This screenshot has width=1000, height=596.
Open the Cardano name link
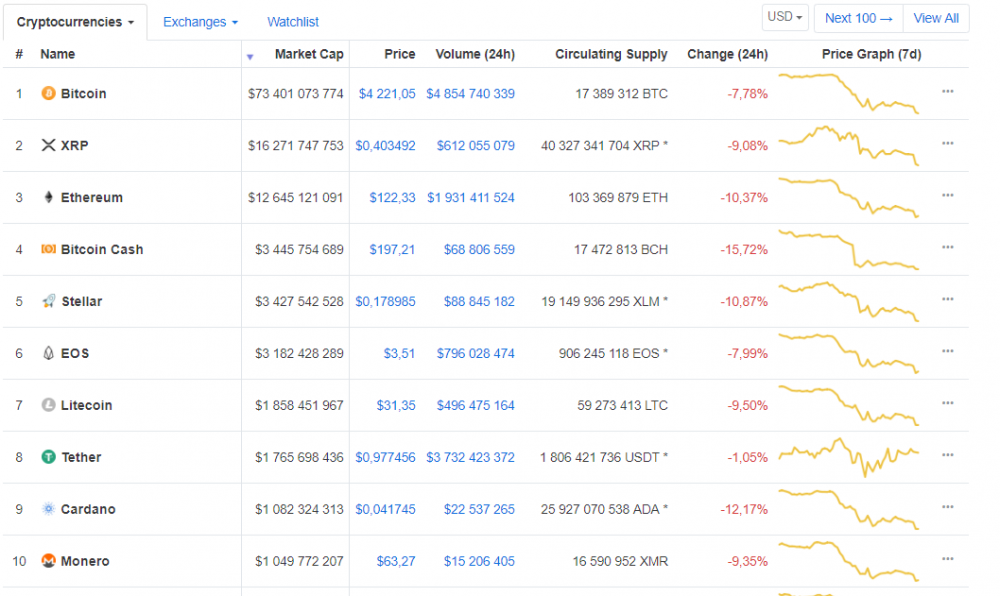click(x=88, y=509)
